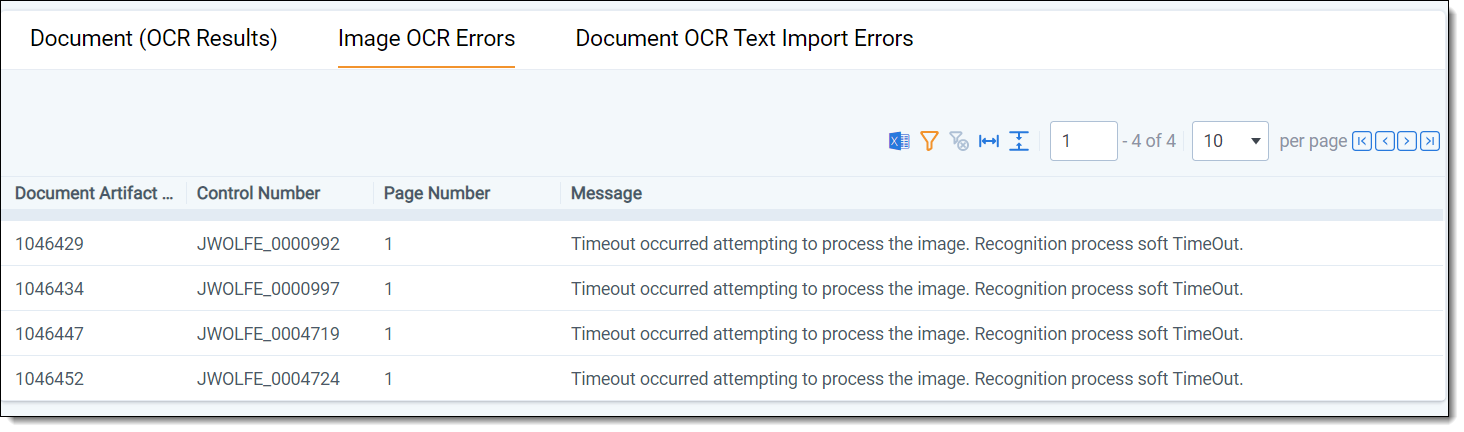Viewport: 1464px width, 432px height.
Task: Go to next page
Action: click(x=1407, y=142)
